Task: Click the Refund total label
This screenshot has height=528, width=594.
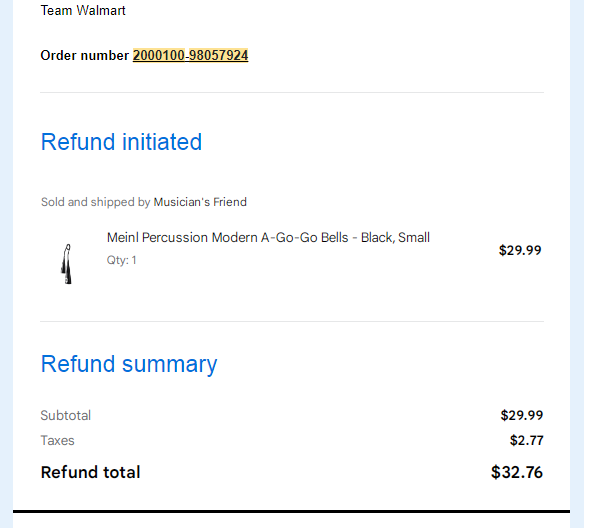Action: pyautogui.click(x=91, y=472)
